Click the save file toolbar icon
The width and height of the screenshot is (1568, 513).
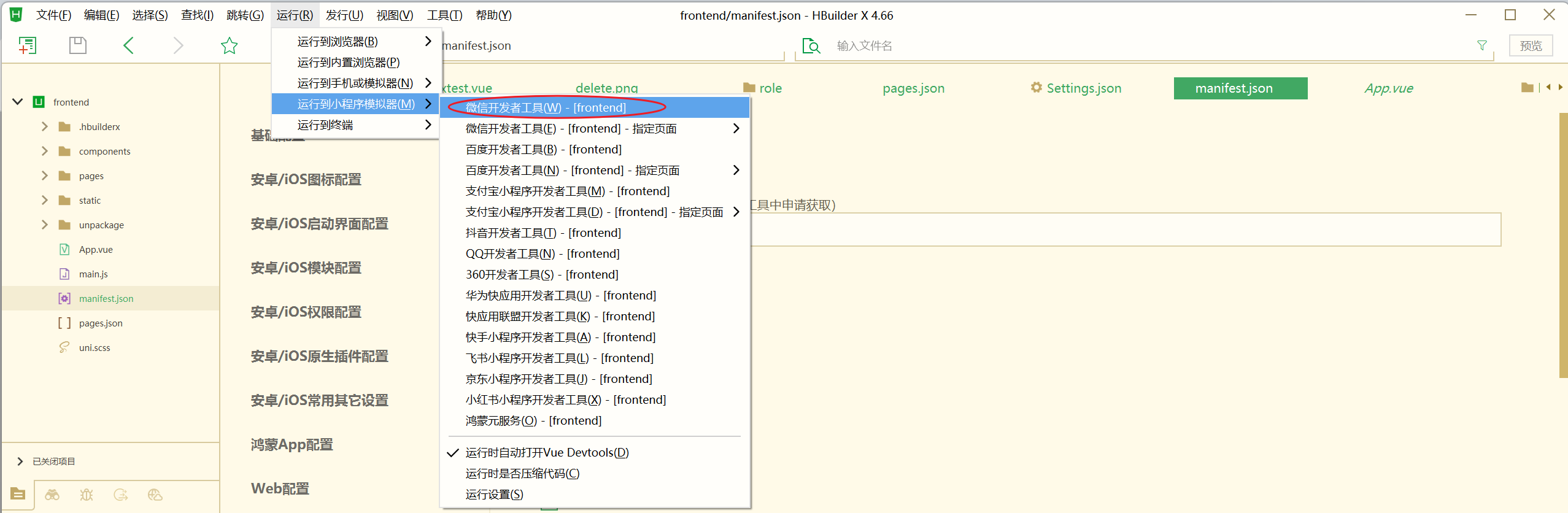pos(78,45)
